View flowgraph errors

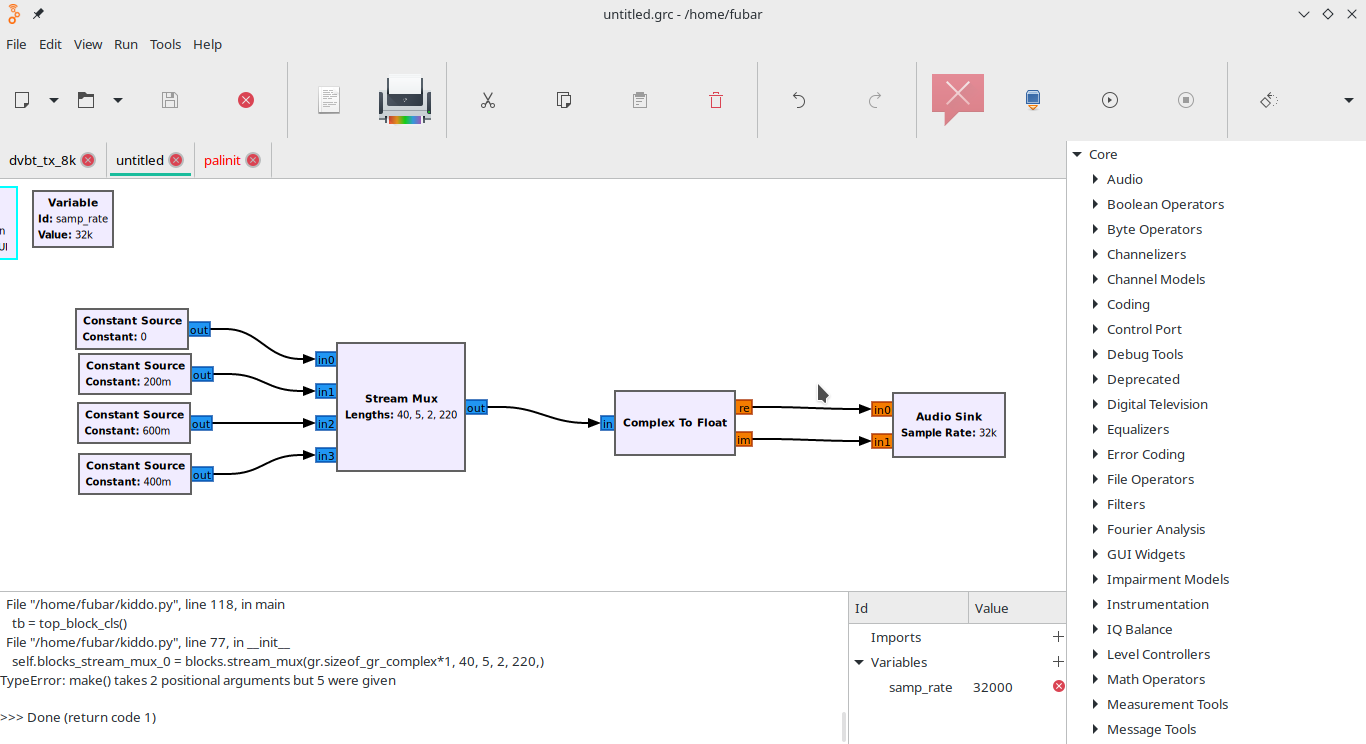click(957, 97)
